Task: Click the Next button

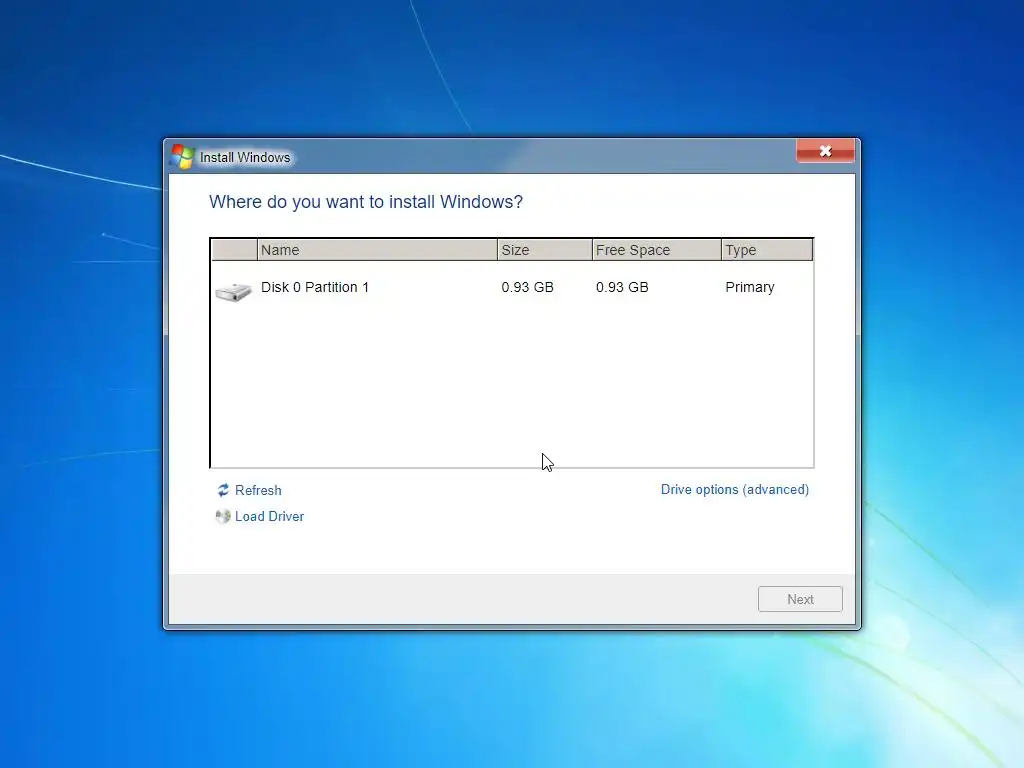Action: click(800, 599)
